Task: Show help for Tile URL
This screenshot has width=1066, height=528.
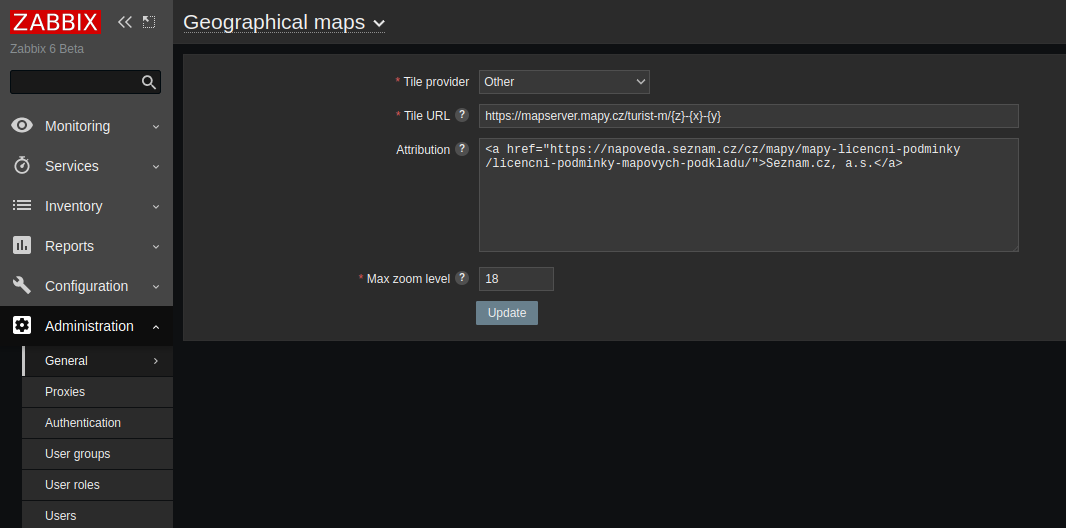Action: [462, 115]
